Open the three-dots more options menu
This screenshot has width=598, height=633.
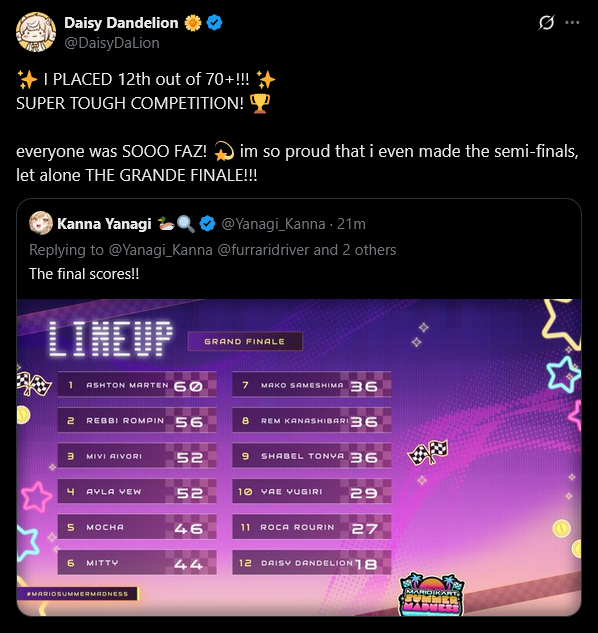coord(572,23)
